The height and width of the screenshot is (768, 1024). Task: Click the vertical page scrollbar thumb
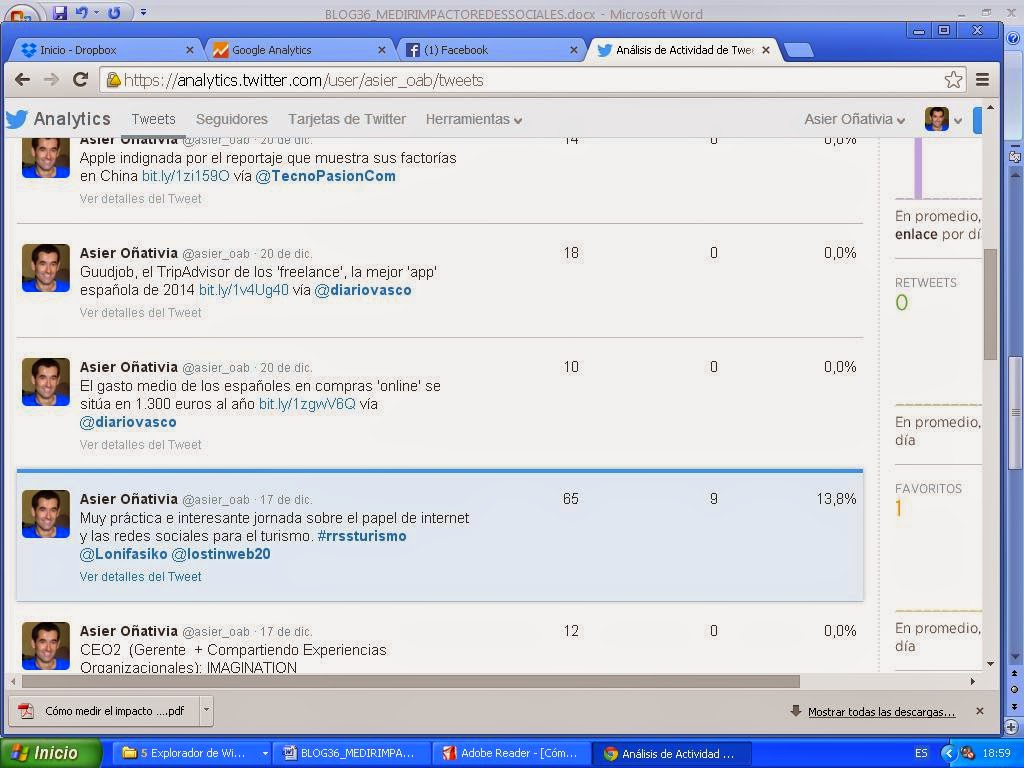tap(990, 304)
